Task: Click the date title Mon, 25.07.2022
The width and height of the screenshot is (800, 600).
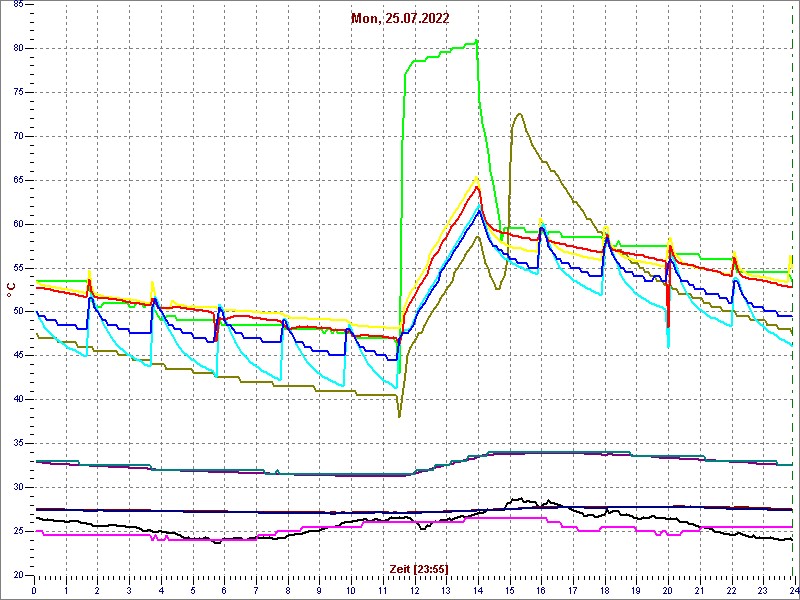Action: pos(399,19)
